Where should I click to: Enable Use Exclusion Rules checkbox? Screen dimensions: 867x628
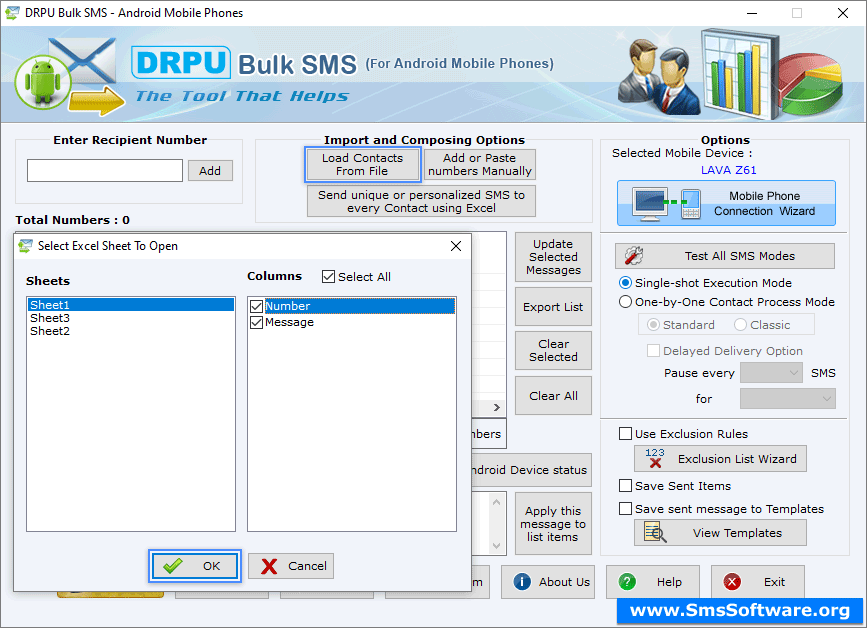(625, 434)
